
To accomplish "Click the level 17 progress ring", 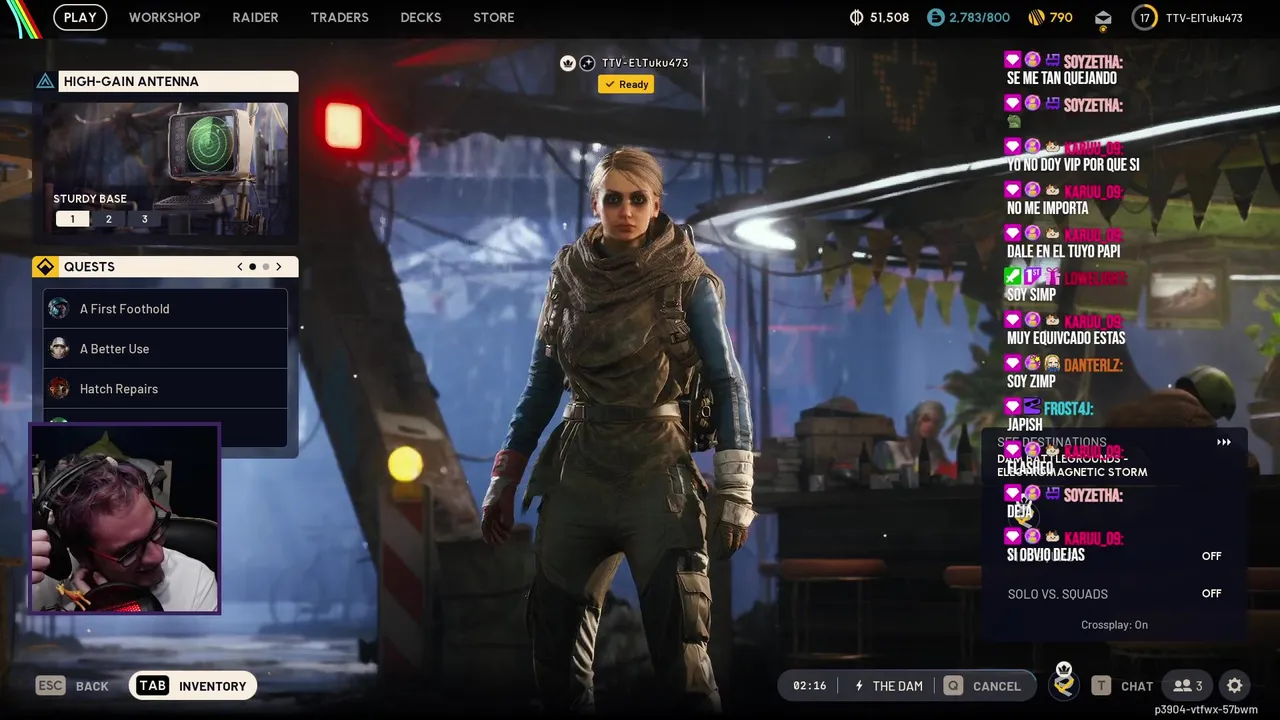I will pos(1144,17).
